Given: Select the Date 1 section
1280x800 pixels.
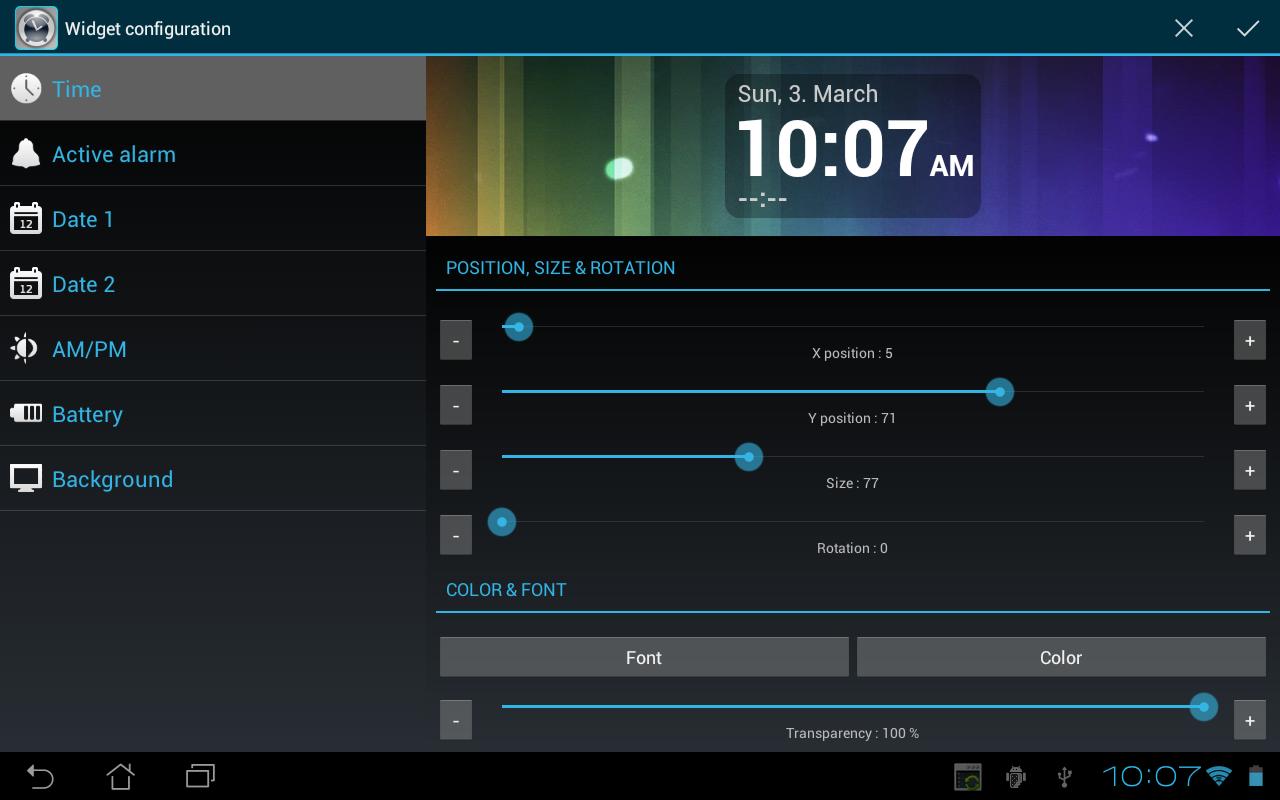Looking at the screenshot, I should coord(213,219).
